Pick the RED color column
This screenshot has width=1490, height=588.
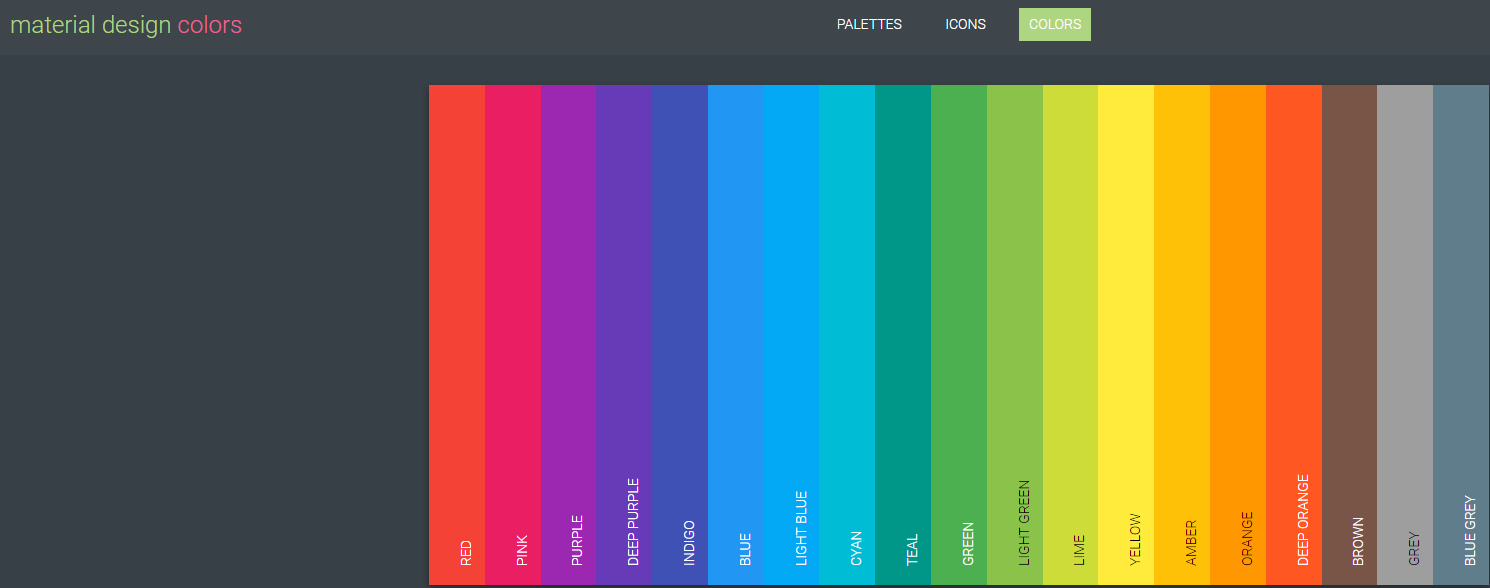[457, 335]
